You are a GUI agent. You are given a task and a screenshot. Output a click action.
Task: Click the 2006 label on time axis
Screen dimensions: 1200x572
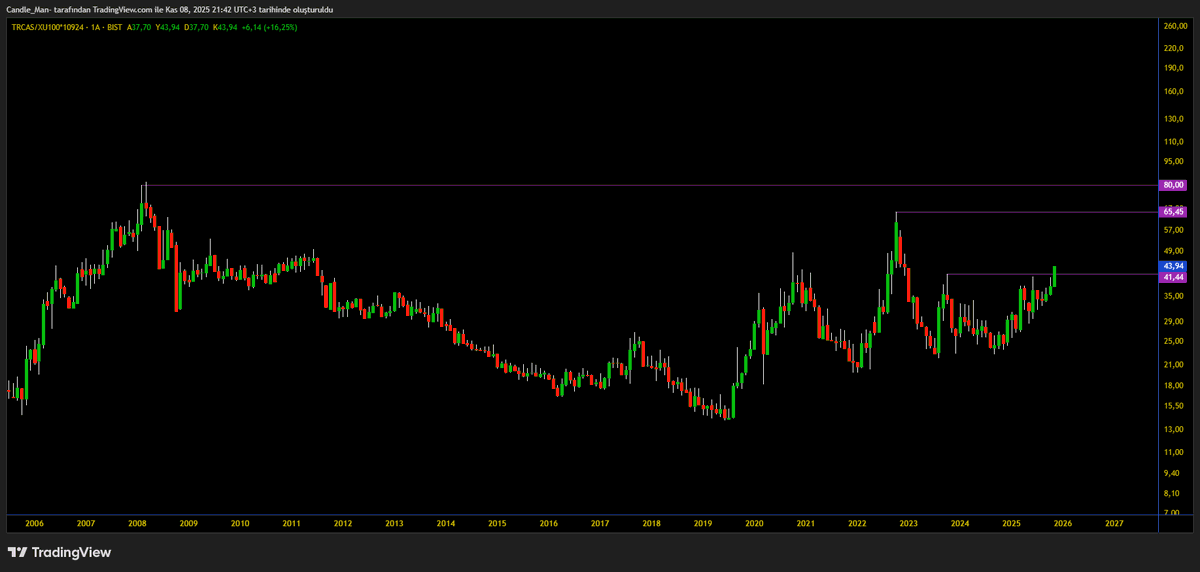point(34,523)
